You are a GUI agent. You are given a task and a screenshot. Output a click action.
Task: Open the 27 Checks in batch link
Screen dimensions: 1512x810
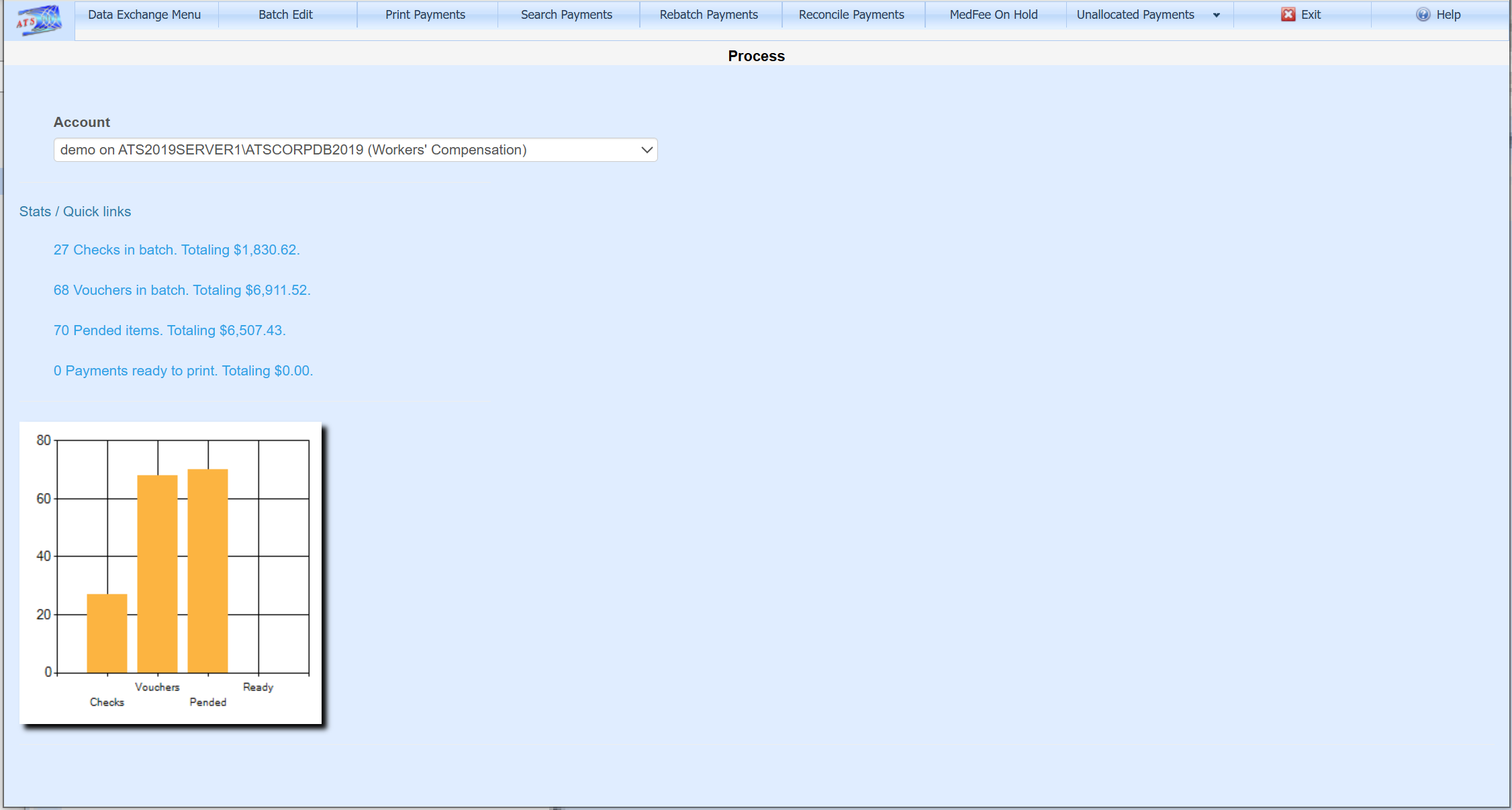(177, 250)
